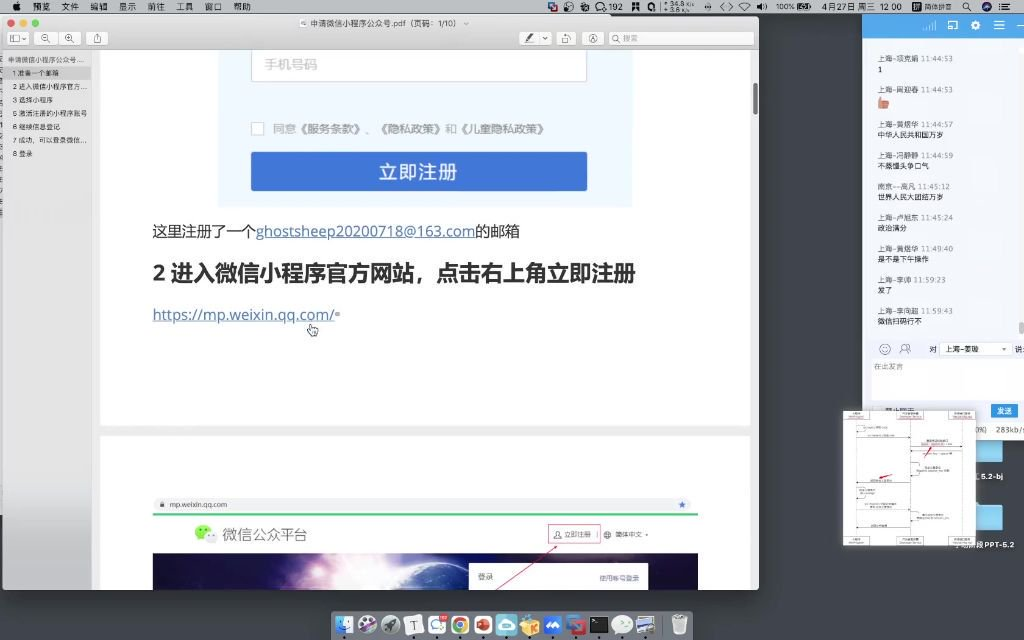This screenshot has width=1024, height=640.
Task: Open Typora T icon in Dock
Action: click(413, 625)
